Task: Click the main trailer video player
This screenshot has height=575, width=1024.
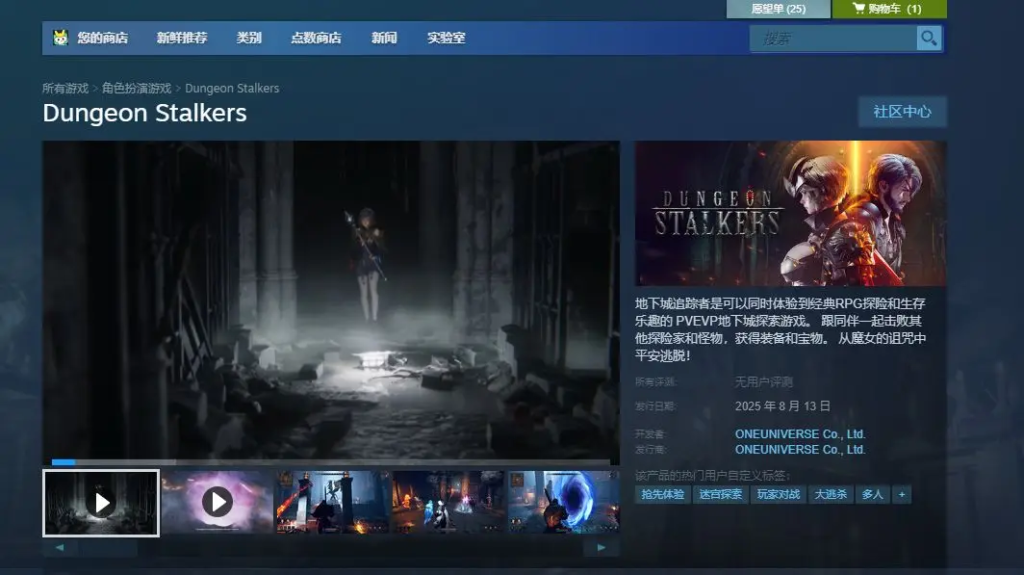Action: tap(331, 301)
